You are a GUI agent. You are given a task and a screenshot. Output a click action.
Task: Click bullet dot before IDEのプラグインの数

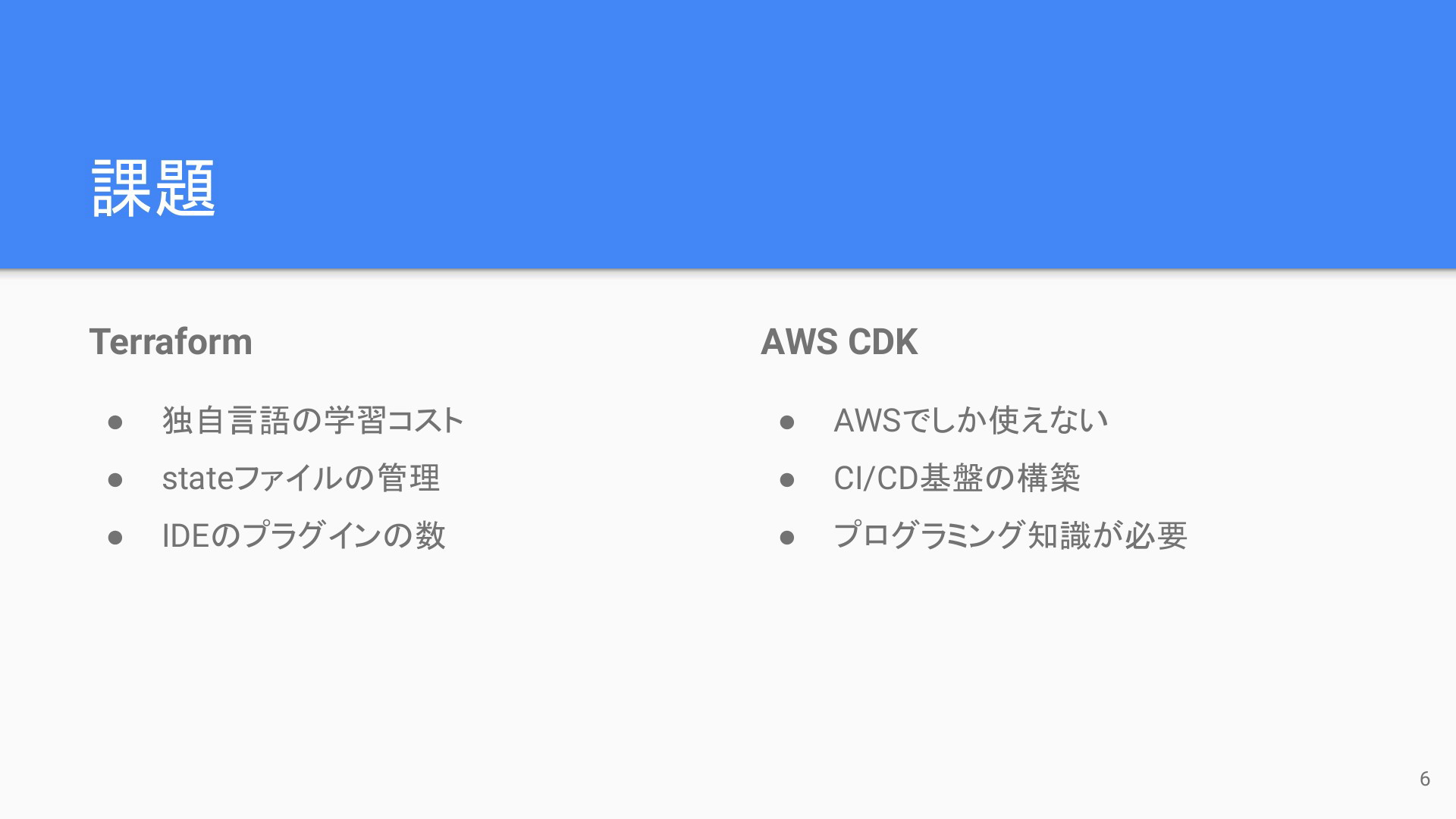pyautogui.click(x=115, y=538)
